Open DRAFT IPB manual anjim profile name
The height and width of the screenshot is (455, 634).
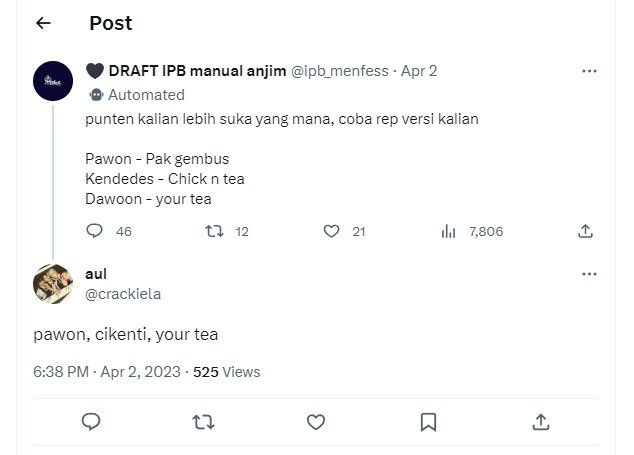pyautogui.click(x=186, y=71)
